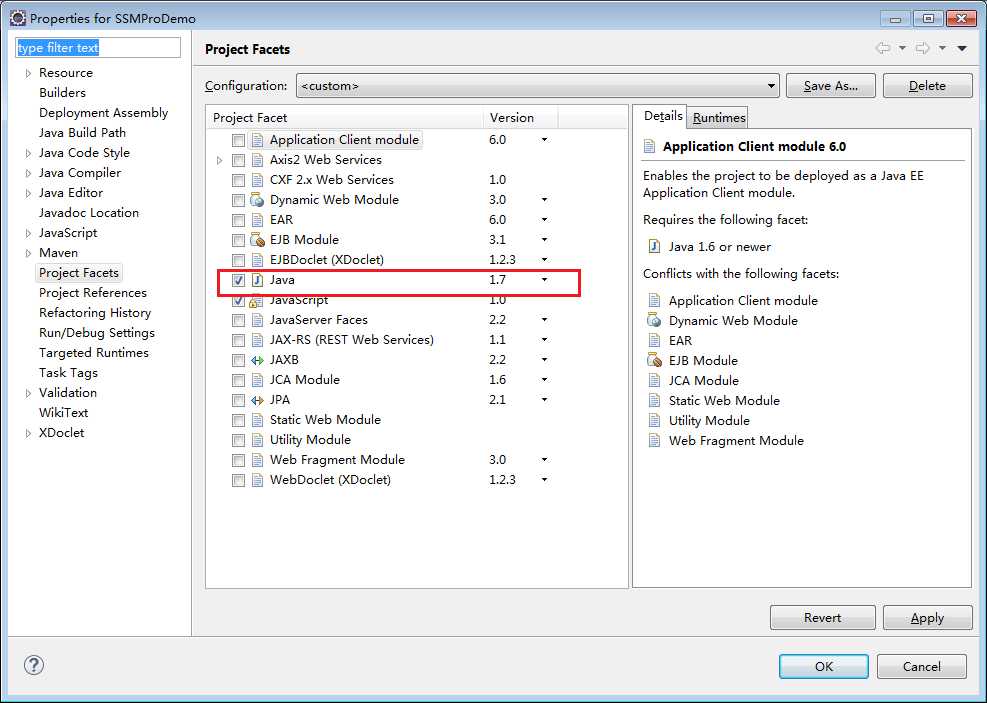
Task: Click the Version column header
Action: click(x=521, y=118)
